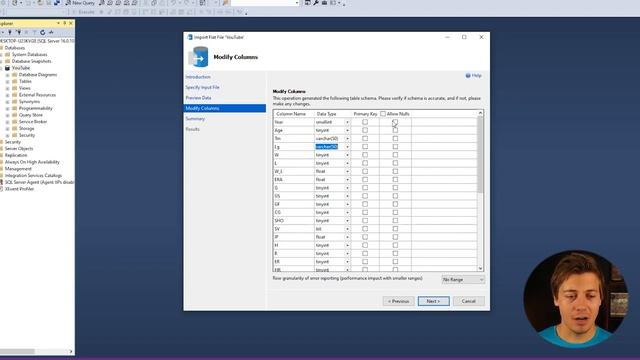Click the Year column name cell
This screenshot has height=360, width=640.
294,122
